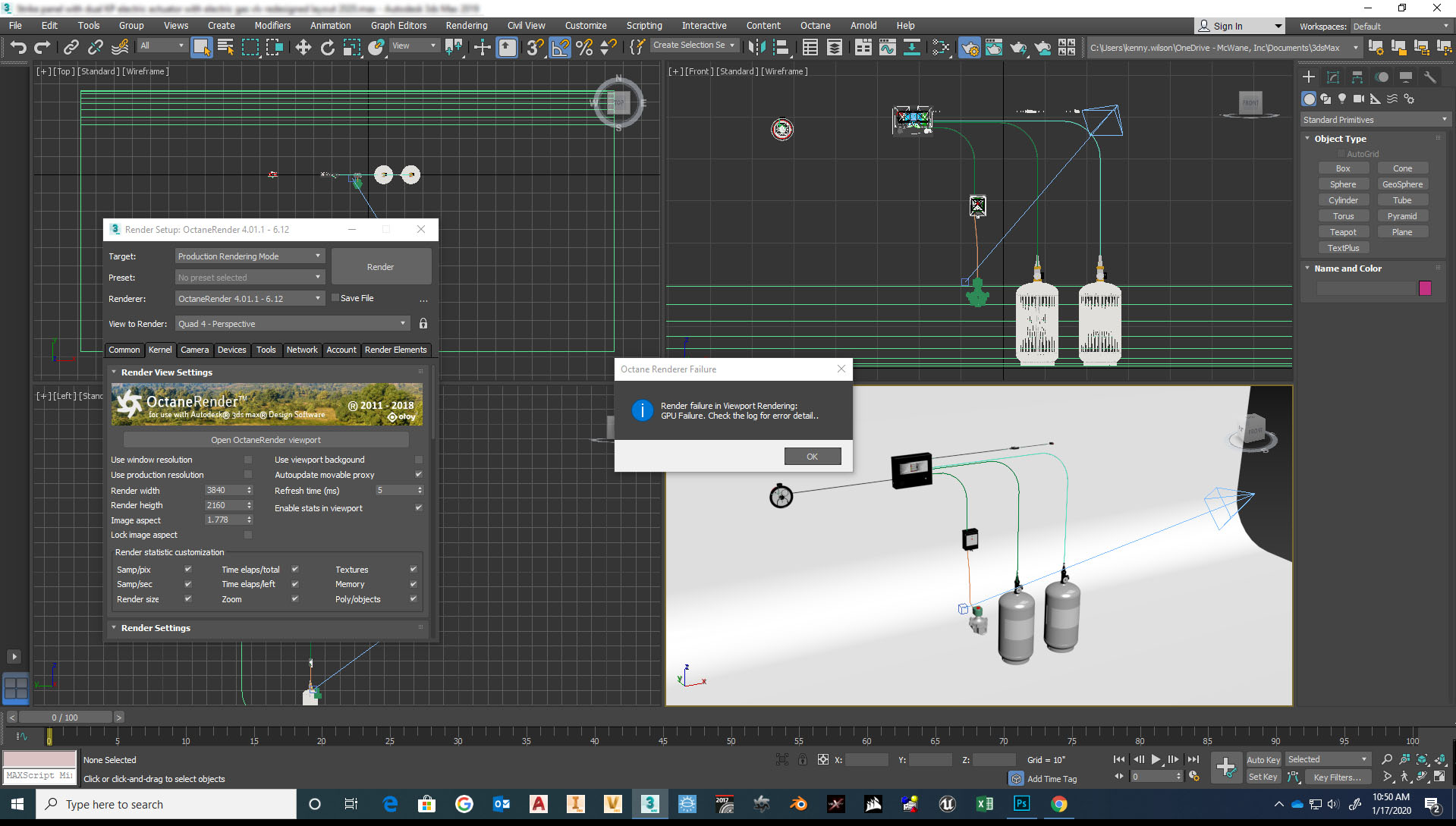
Task: Enable Use window resolution checkbox
Action: point(248,460)
